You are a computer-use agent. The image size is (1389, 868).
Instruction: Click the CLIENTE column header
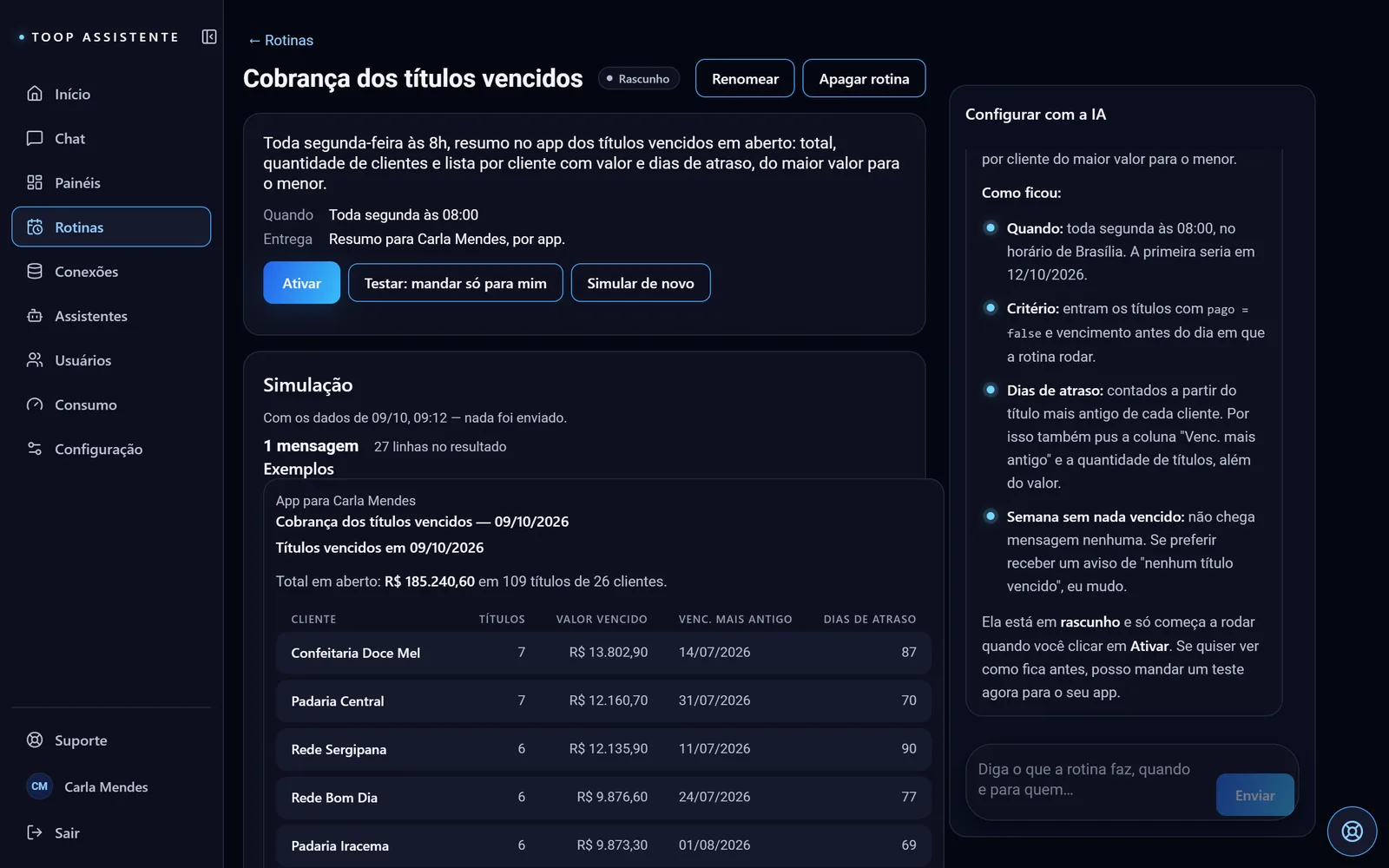313,619
